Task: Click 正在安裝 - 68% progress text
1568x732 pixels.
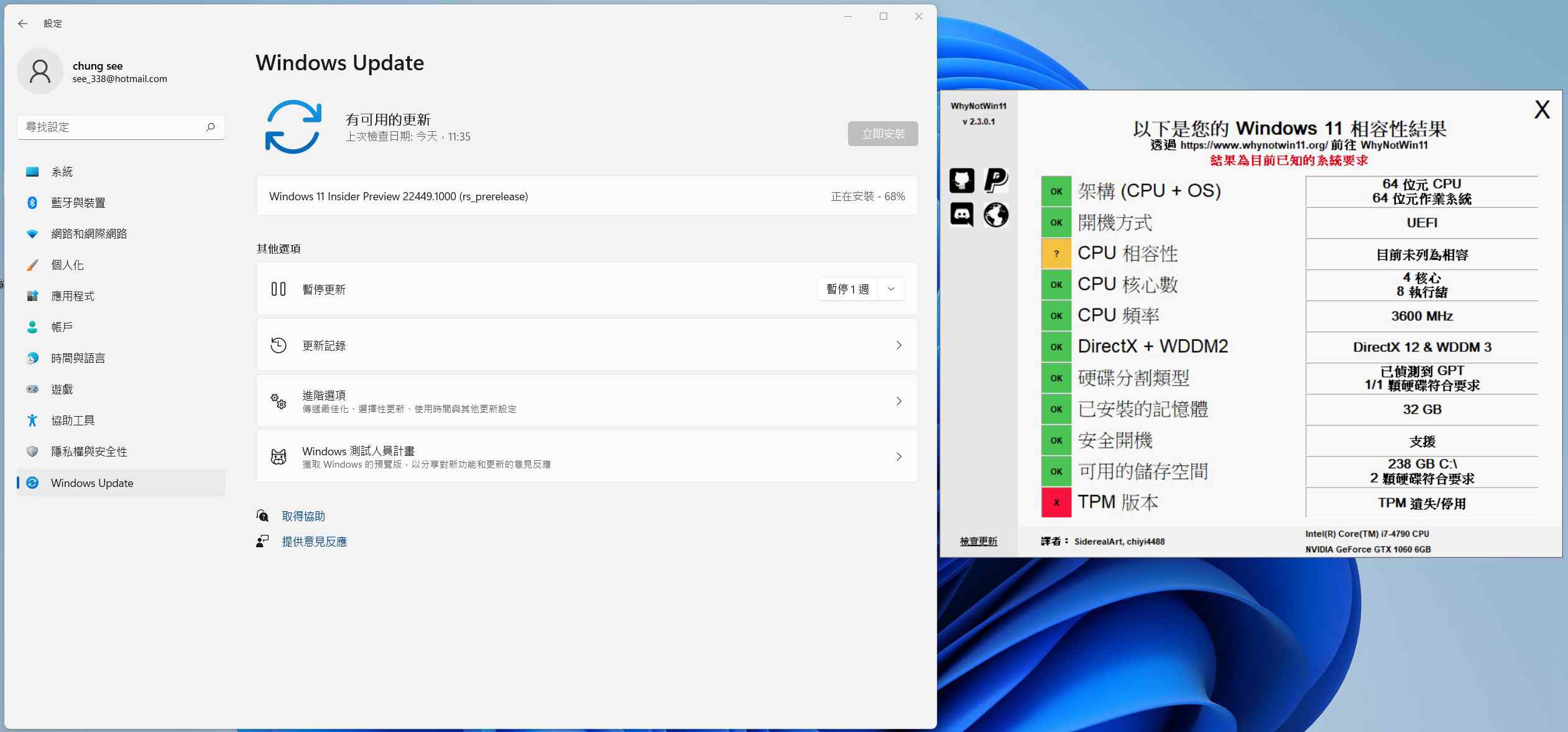Action: click(868, 197)
